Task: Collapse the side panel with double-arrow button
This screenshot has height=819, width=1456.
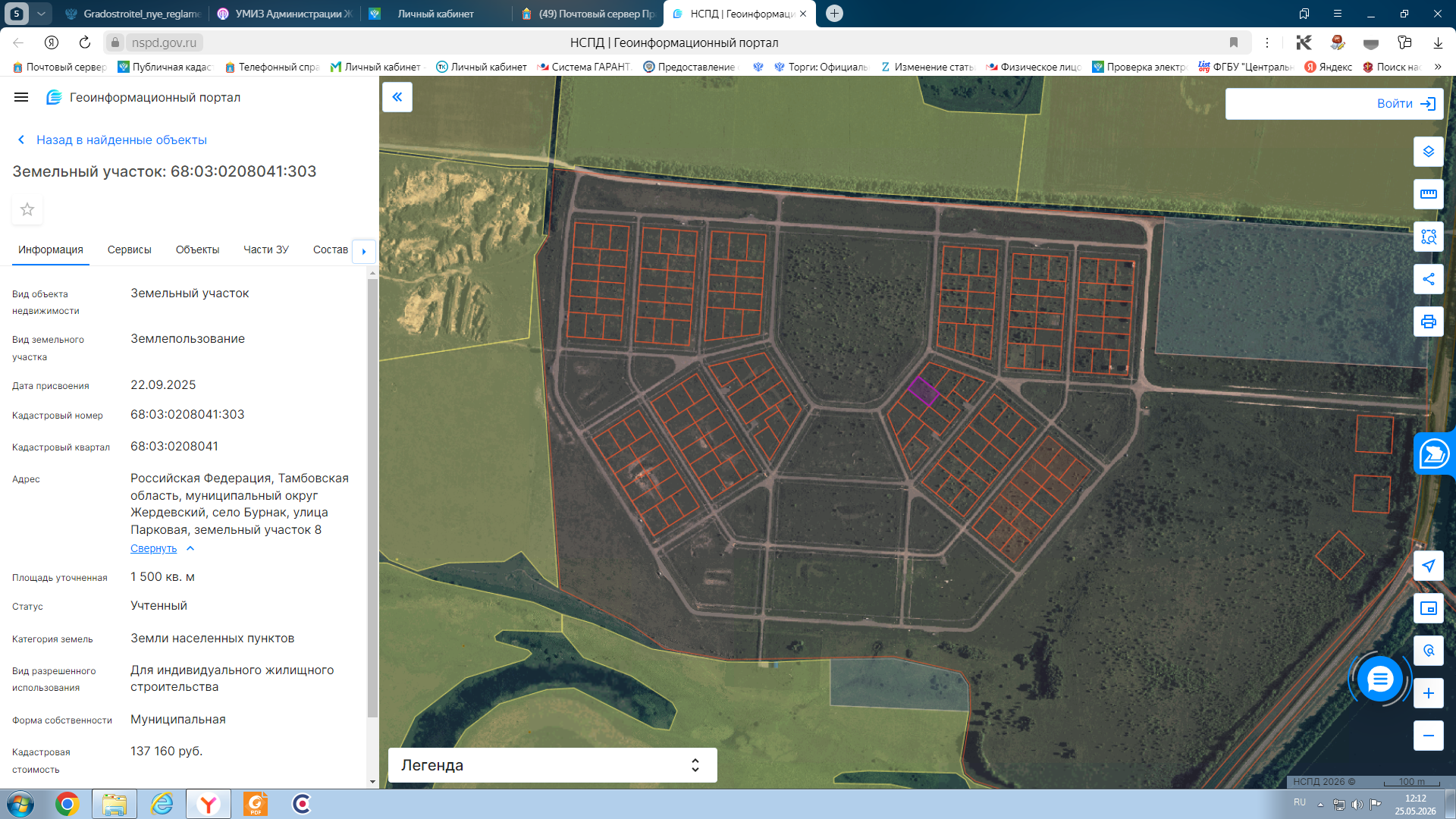Action: click(x=397, y=97)
